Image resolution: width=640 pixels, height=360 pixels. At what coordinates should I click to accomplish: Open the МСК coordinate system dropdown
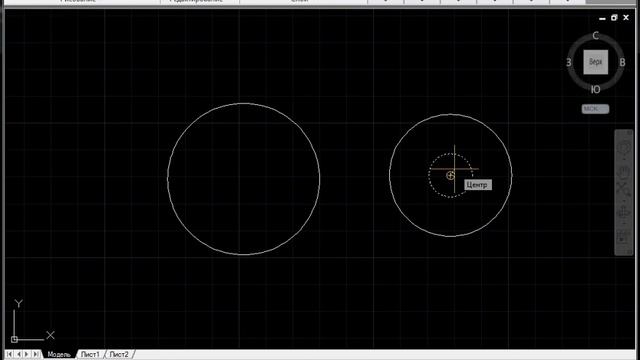pyautogui.click(x=596, y=109)
